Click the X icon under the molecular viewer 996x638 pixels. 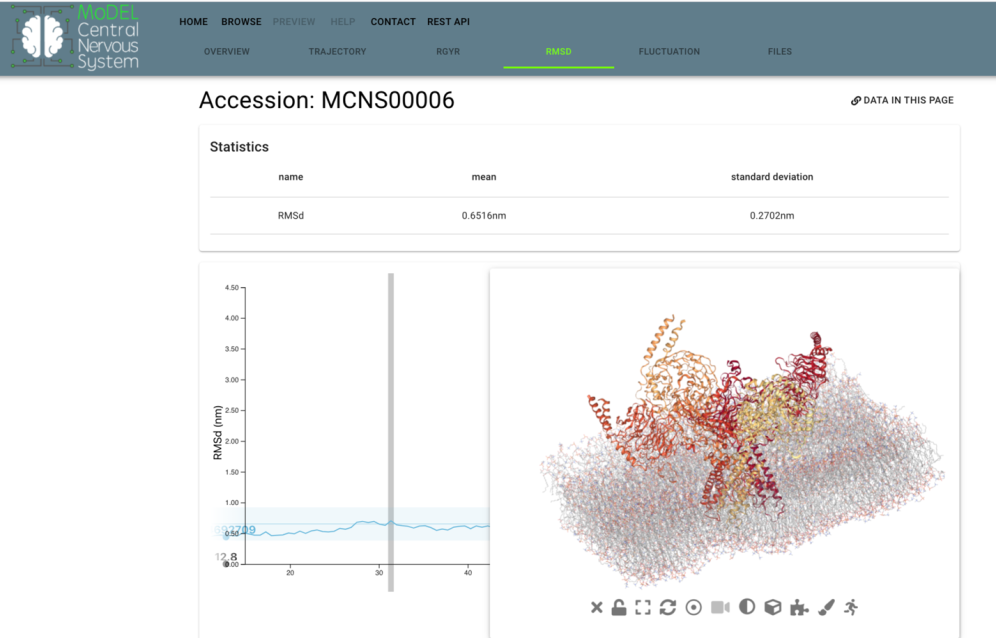coord(597,607)
